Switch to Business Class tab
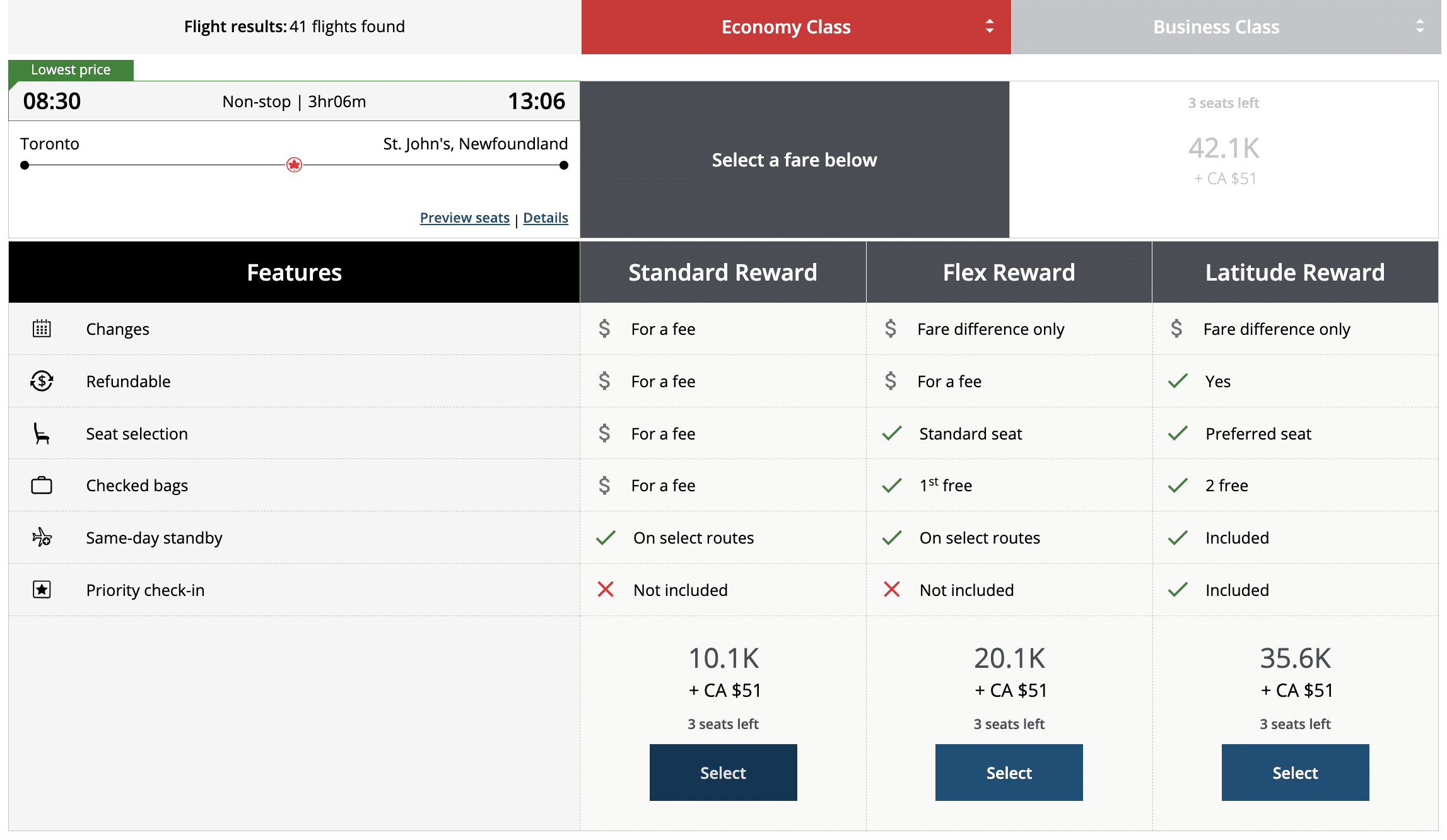1447x840 pixels. pos(1216,27)
